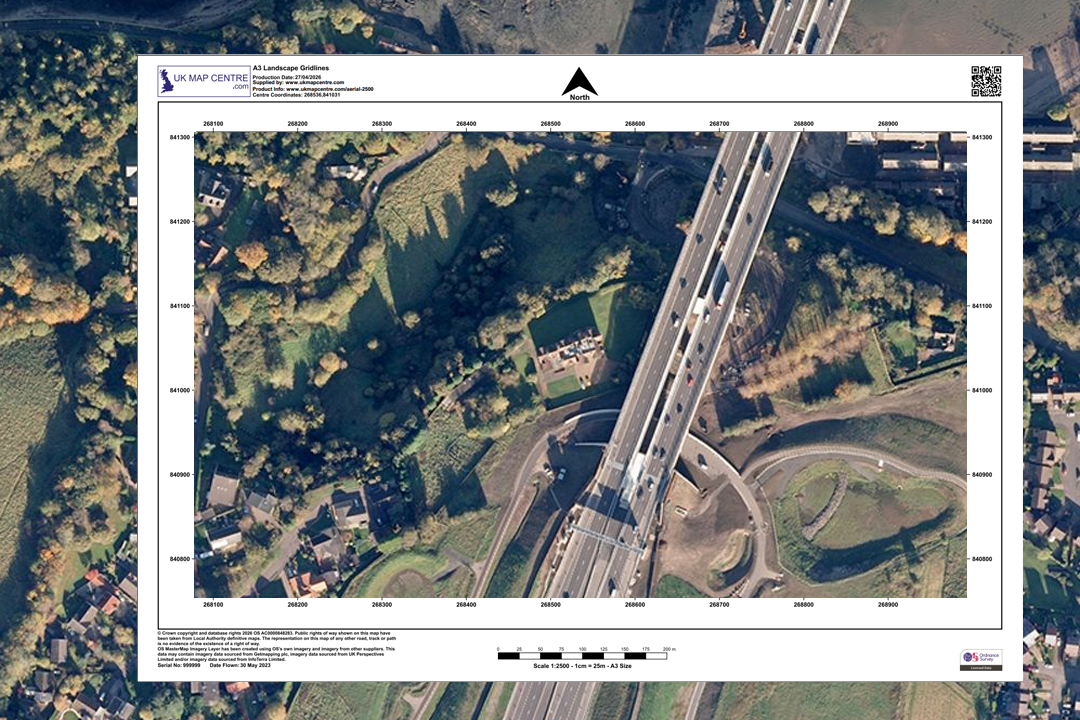
Task: Select gridline label 840800 on the right edge
Action: click(981, 560)
